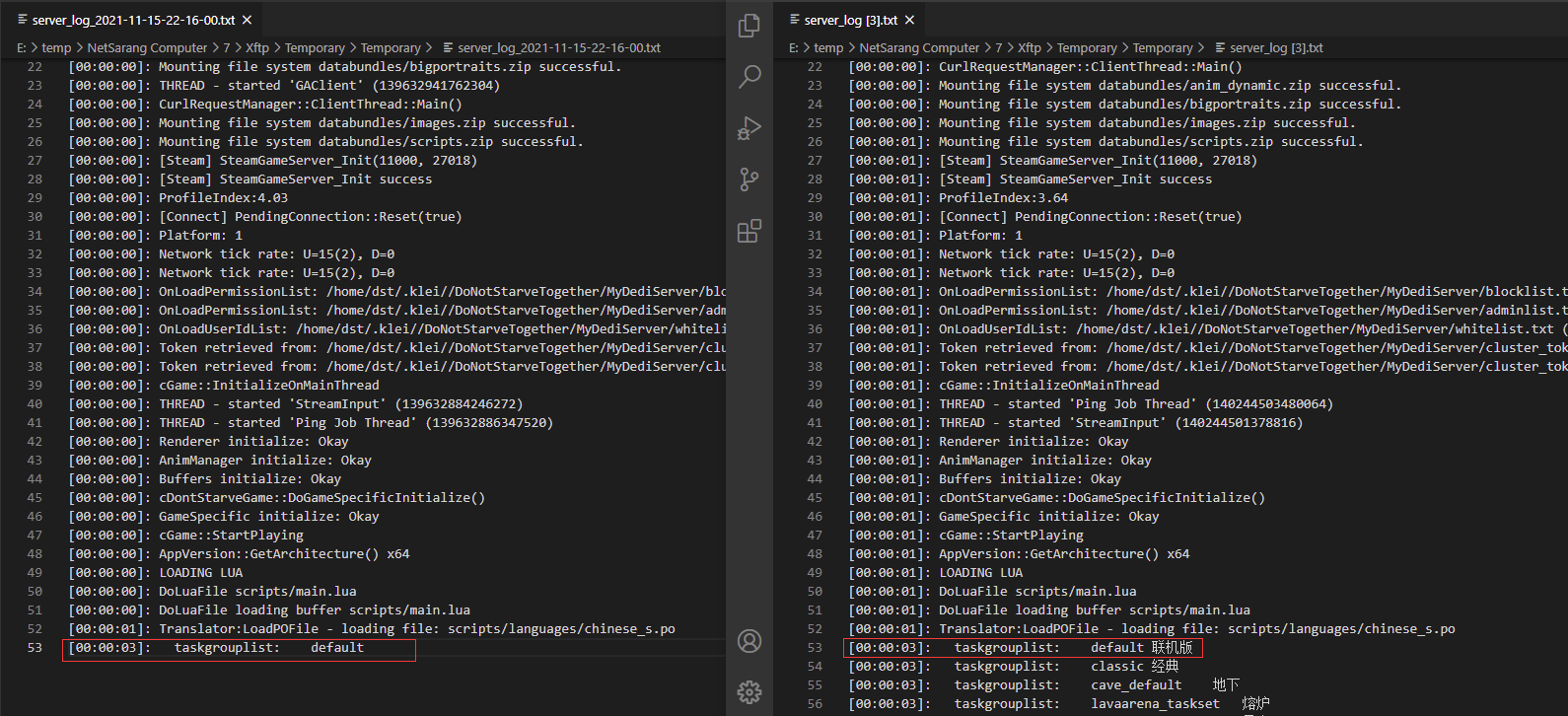Open the Extensions view
This screenshot has height=716, width=1568.
749,231
